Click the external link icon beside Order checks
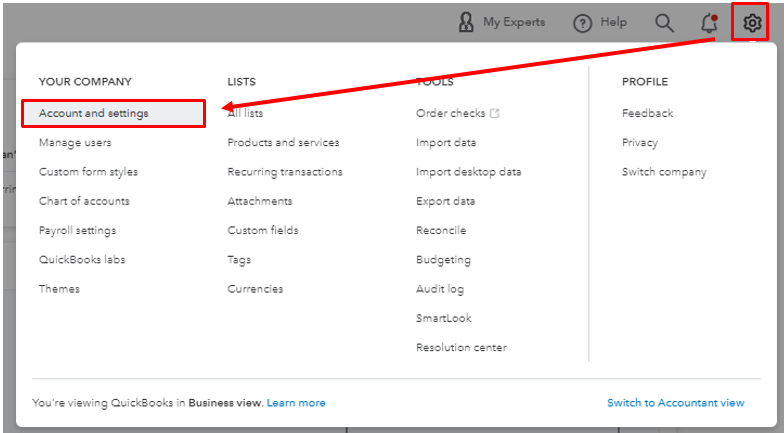 coord(495,114)
